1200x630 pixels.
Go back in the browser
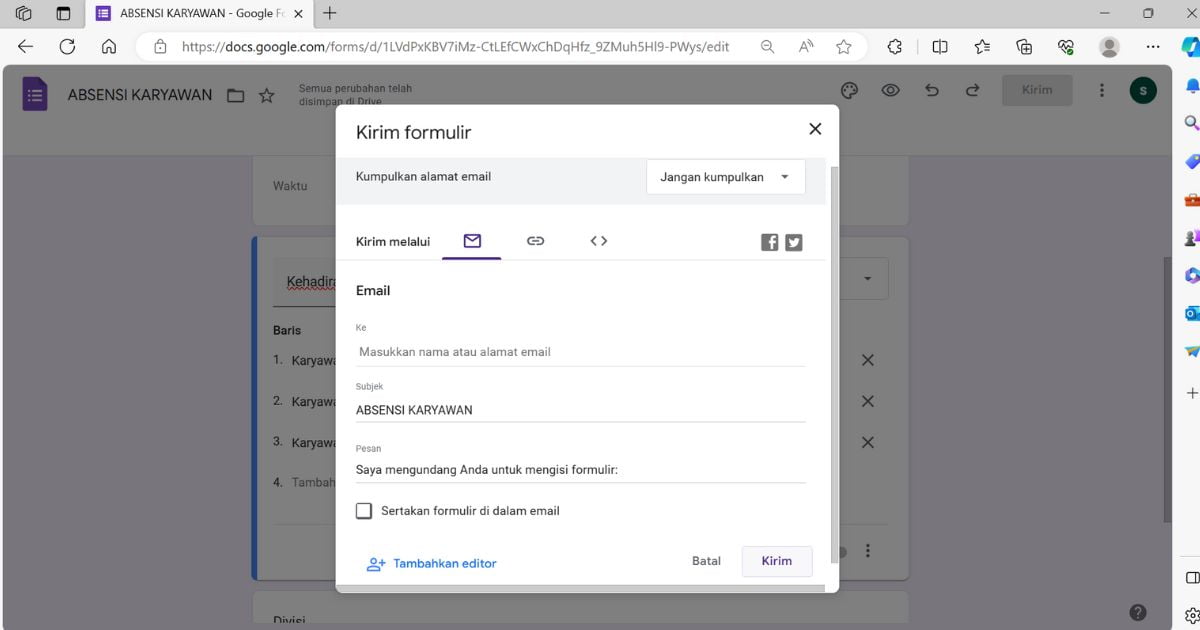25,46
